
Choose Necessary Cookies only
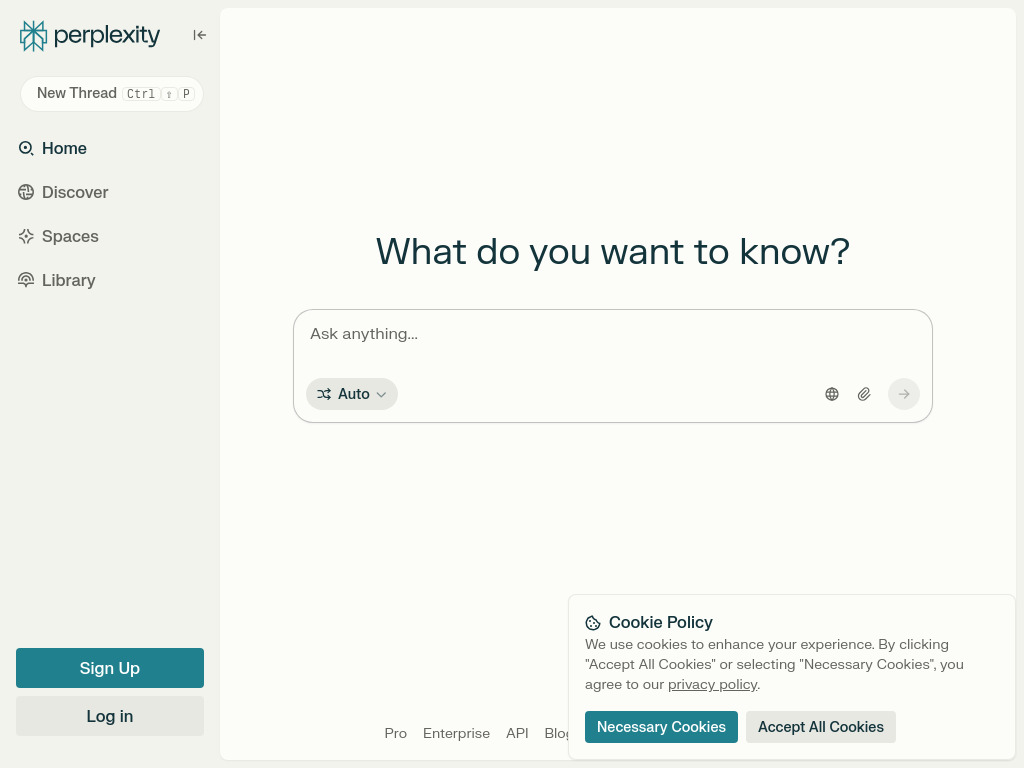click(x=661, y=727)
